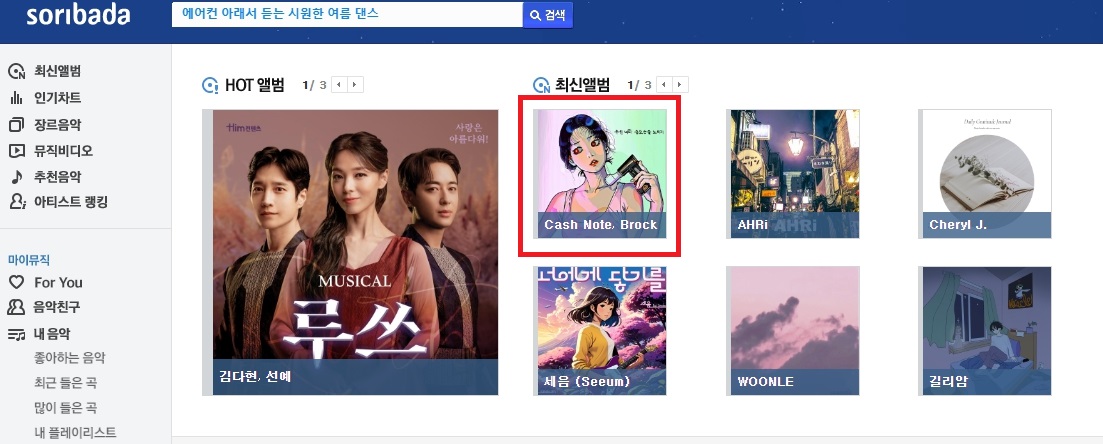Go to previous page of HOT 앨범
This screenshot has height=444, width=1103.
339,85
